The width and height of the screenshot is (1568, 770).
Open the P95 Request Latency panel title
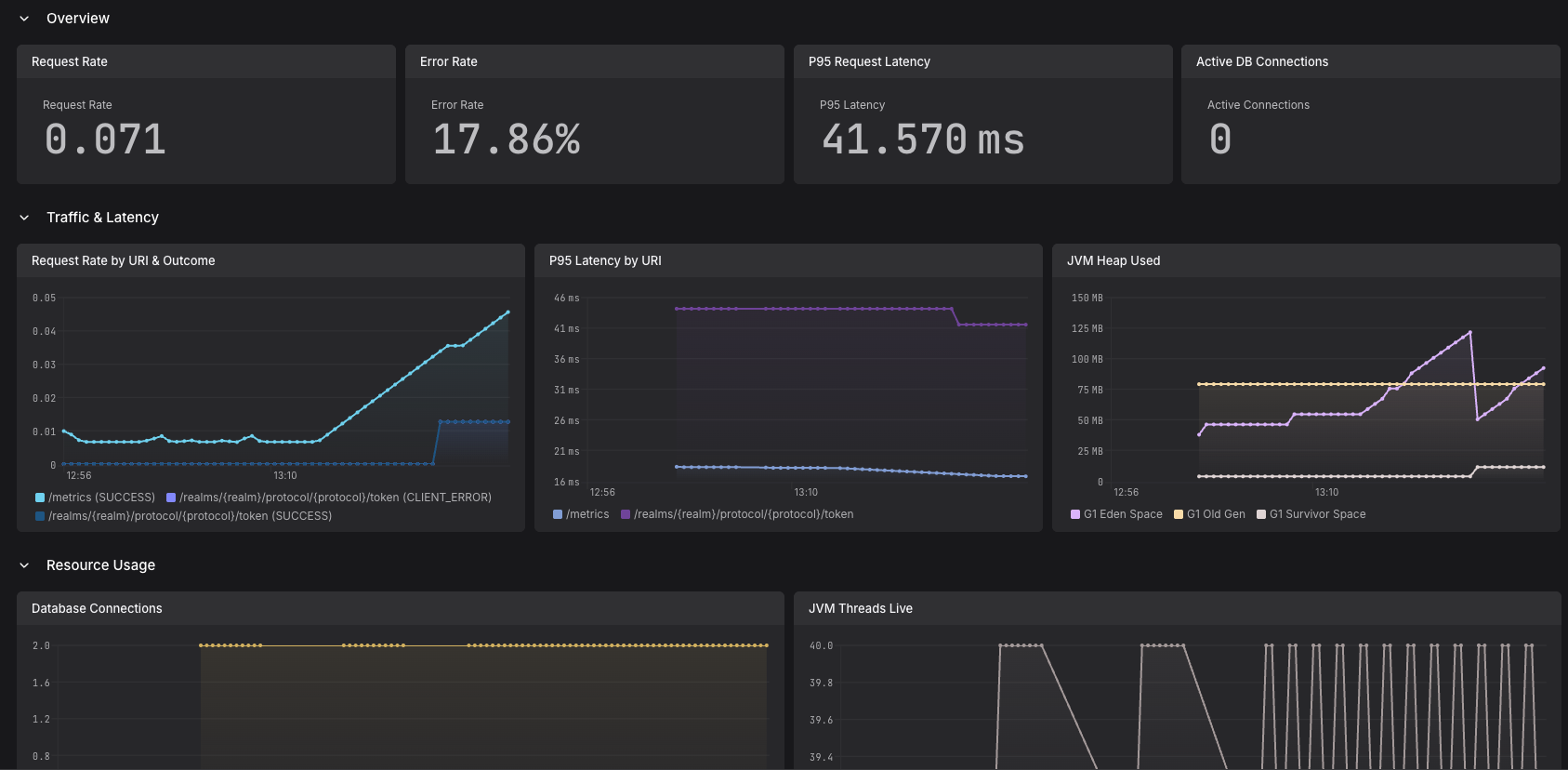pos(869,61)
